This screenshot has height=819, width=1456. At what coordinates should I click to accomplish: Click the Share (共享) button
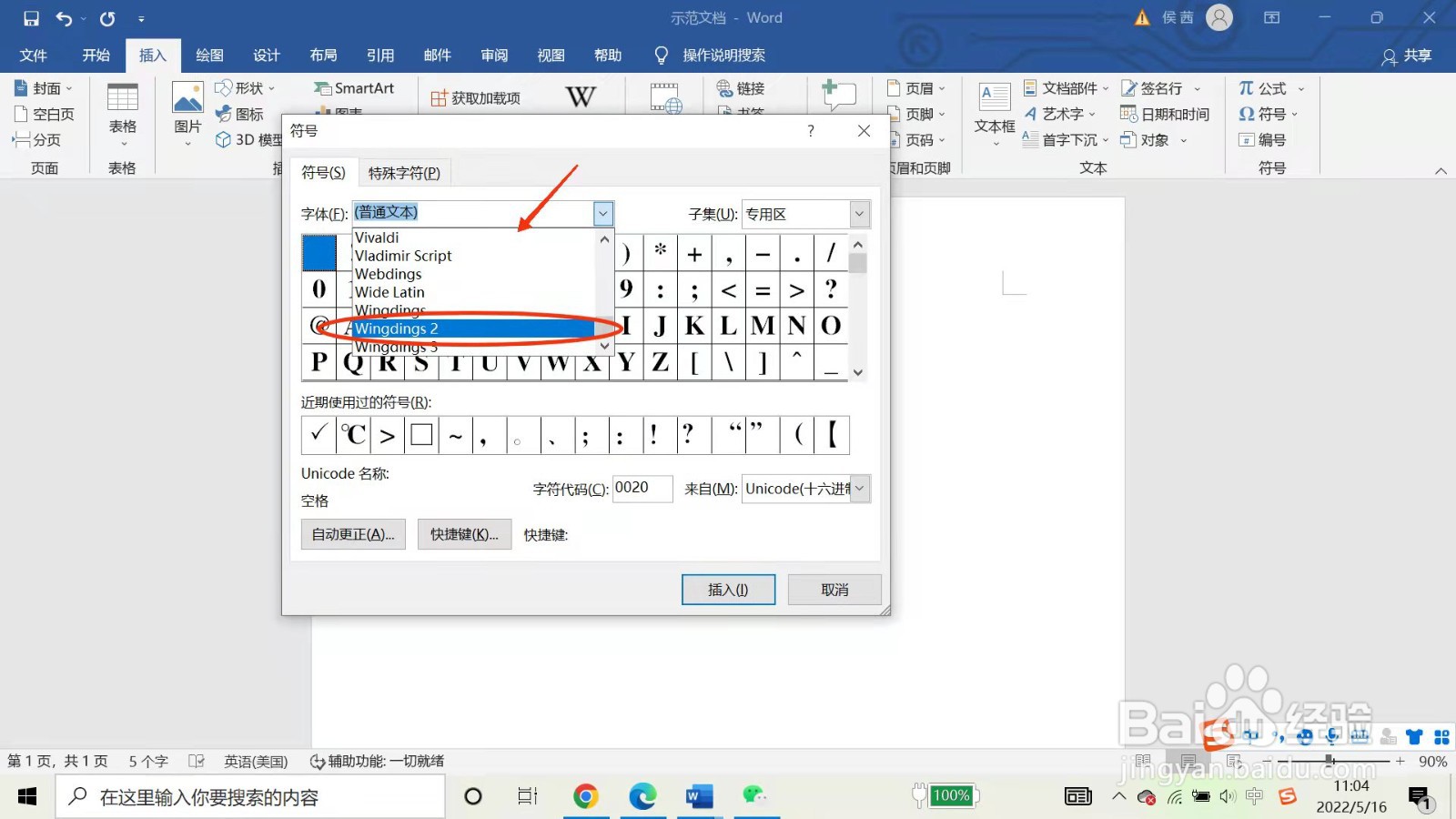tap(1407, 56)
